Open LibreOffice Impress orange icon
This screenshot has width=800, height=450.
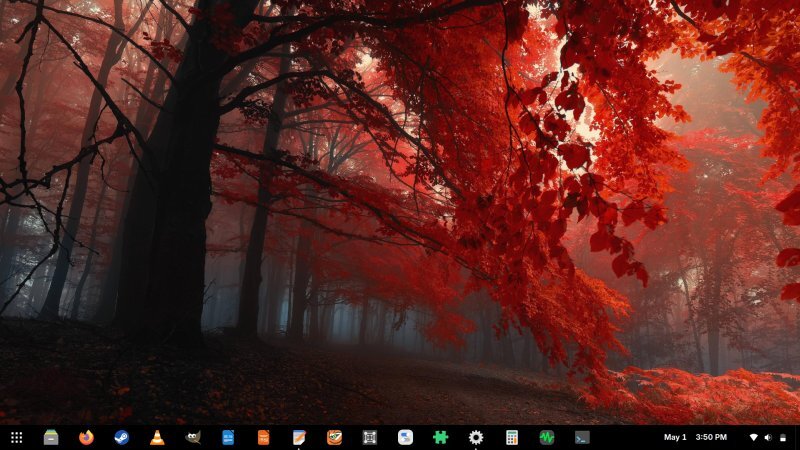point(263,437)
